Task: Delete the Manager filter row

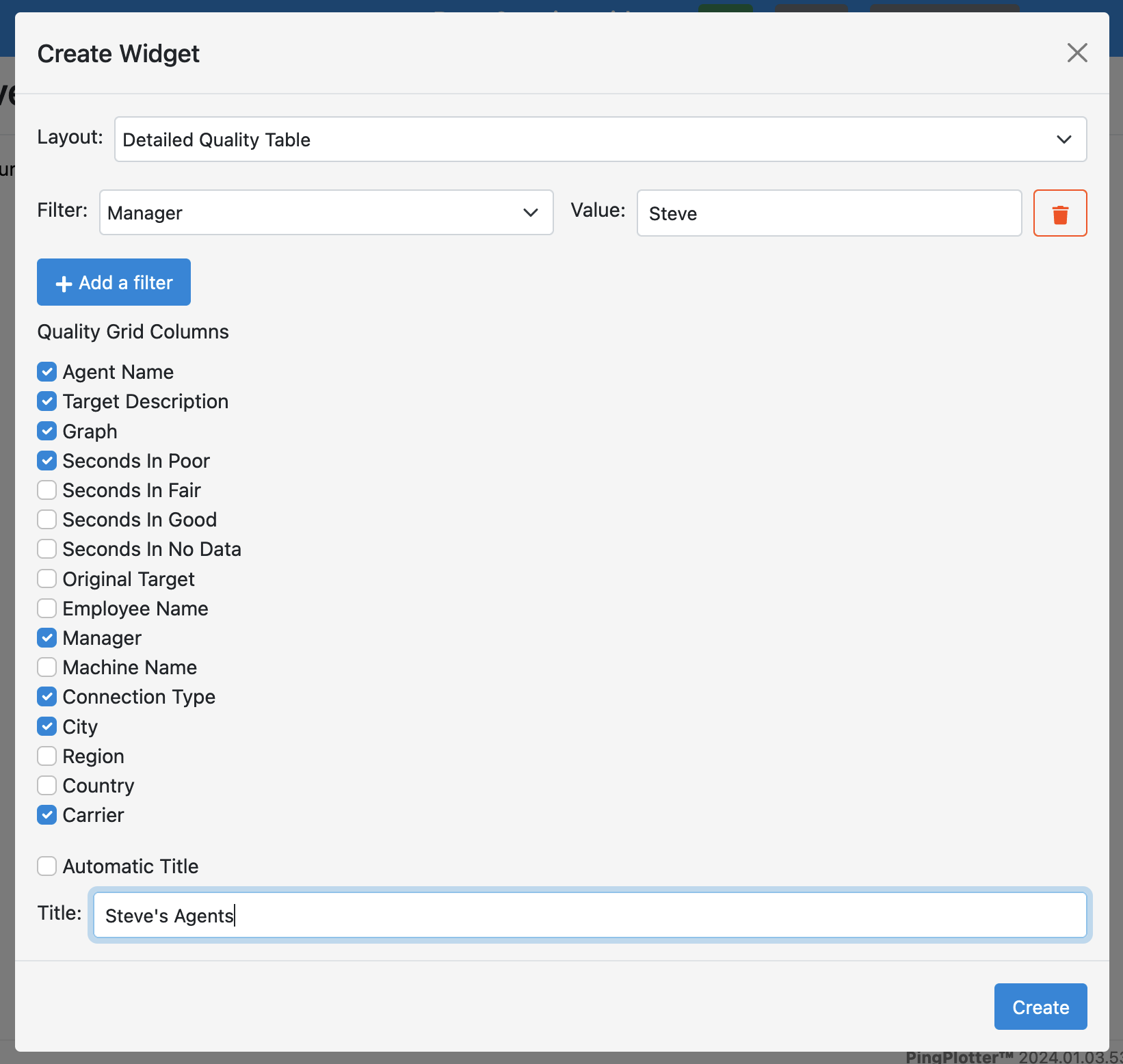Action: [x=1060, y=213]
